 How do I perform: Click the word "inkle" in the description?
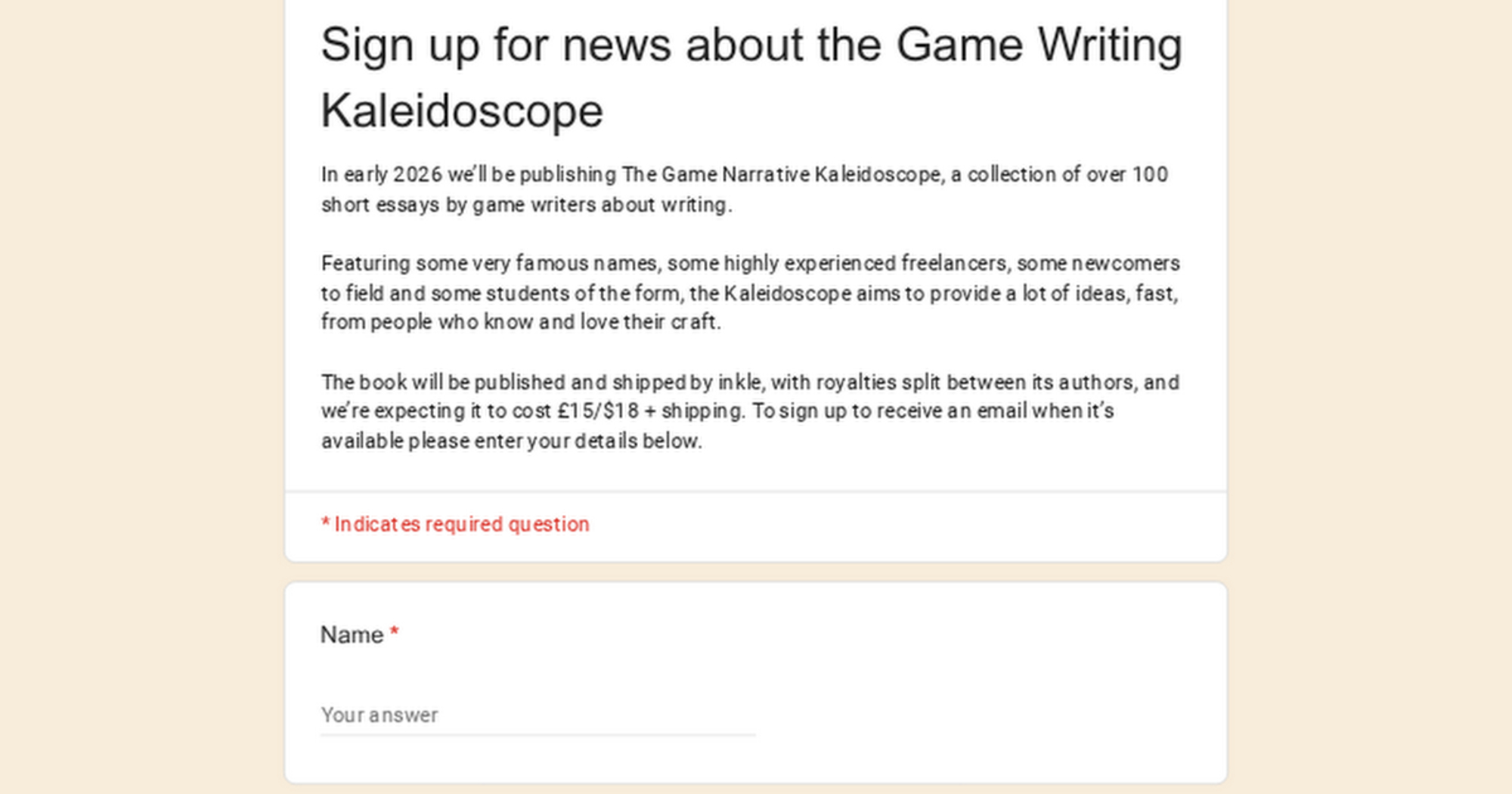[739, 383]
